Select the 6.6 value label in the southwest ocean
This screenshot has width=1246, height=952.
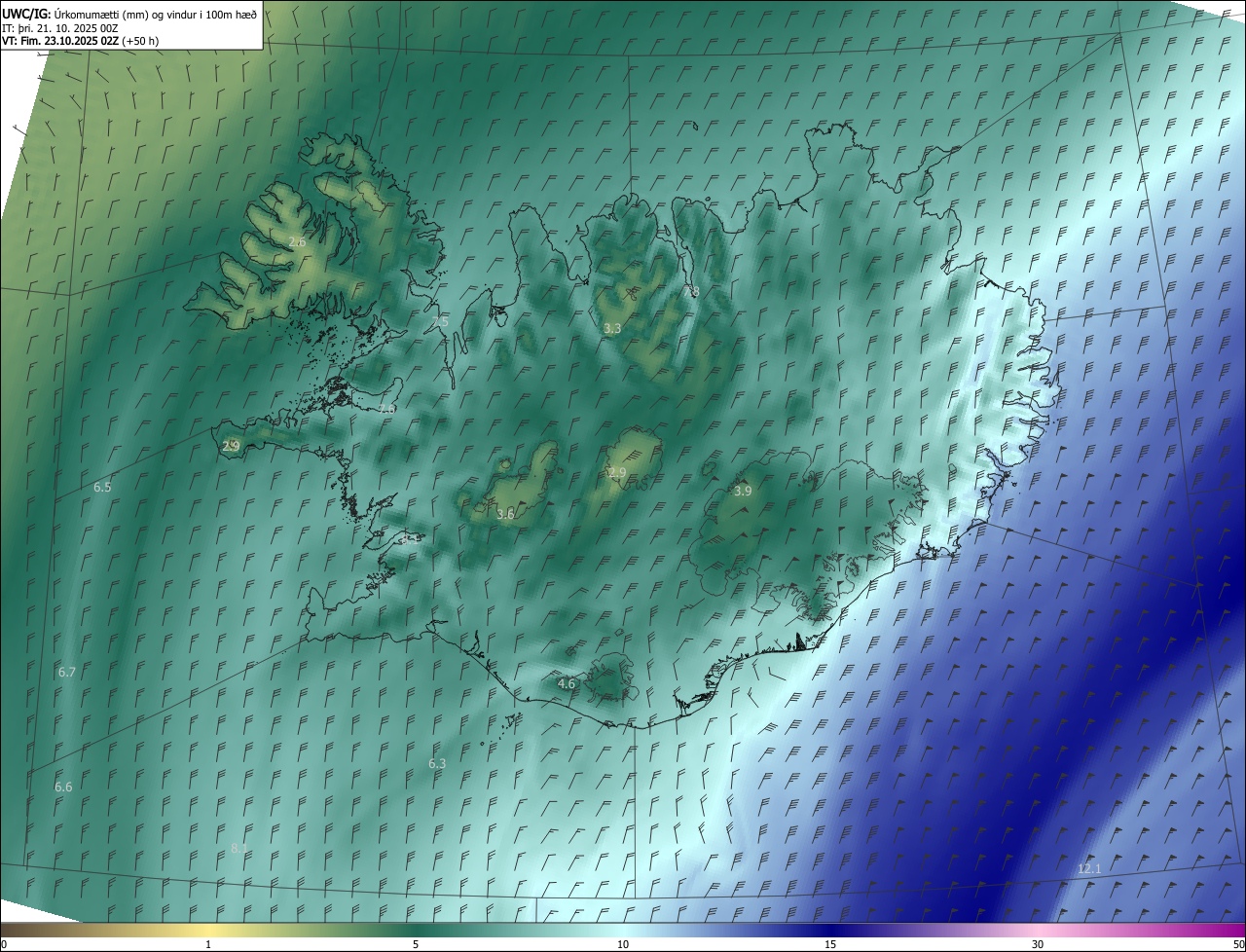63,787
